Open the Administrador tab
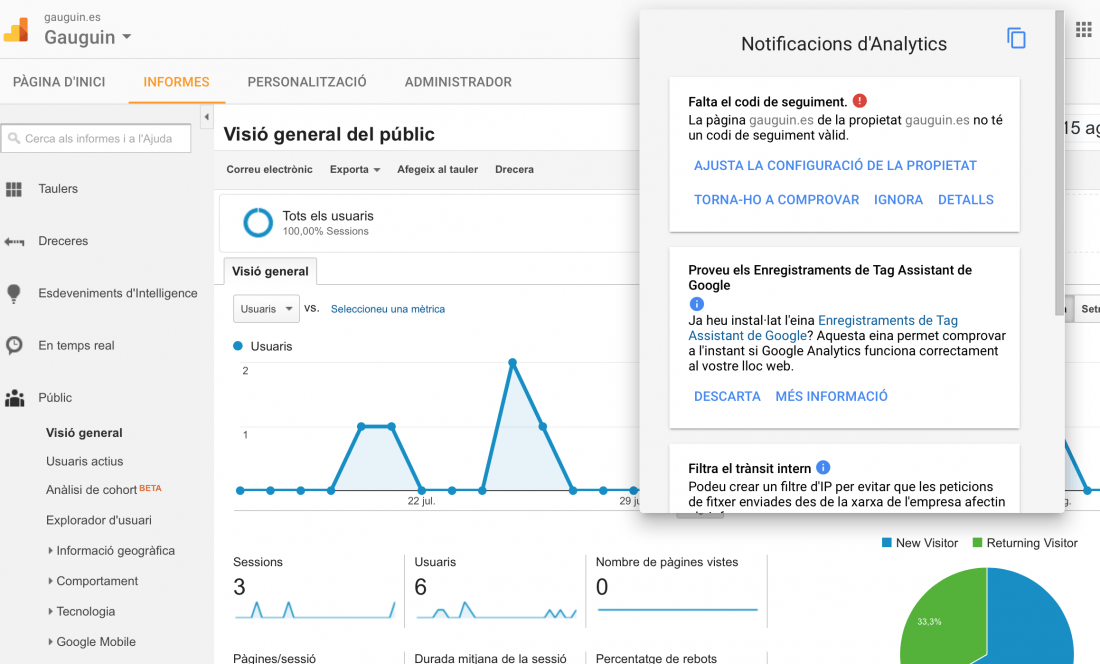This screenshot has height=664, width=1100. coord(458,82)
